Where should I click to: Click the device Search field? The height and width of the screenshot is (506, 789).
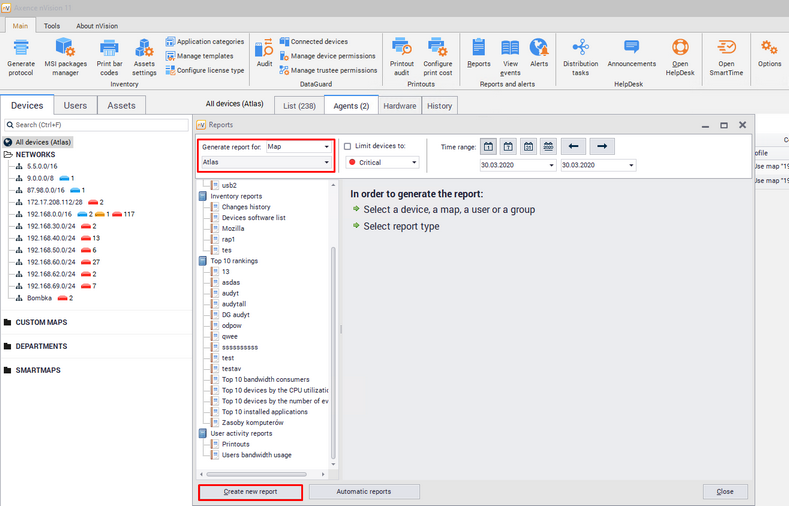pyautogui.click(x=95, y=125)
